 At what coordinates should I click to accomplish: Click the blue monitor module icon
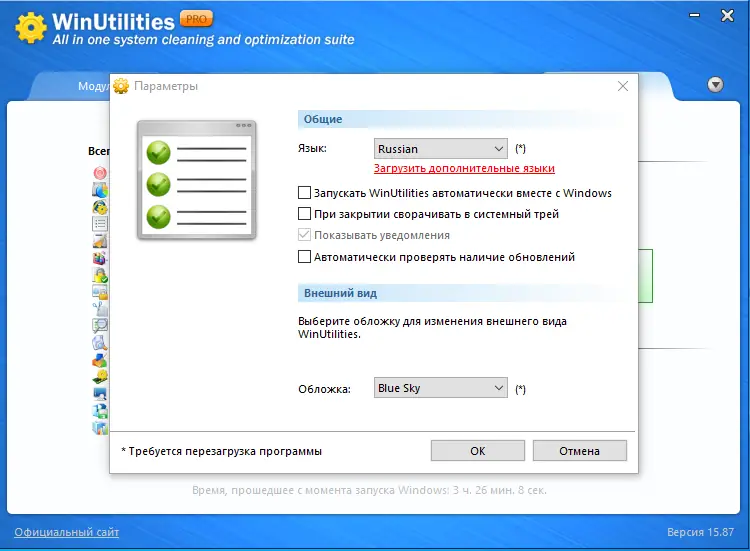[x=100, y=394]
